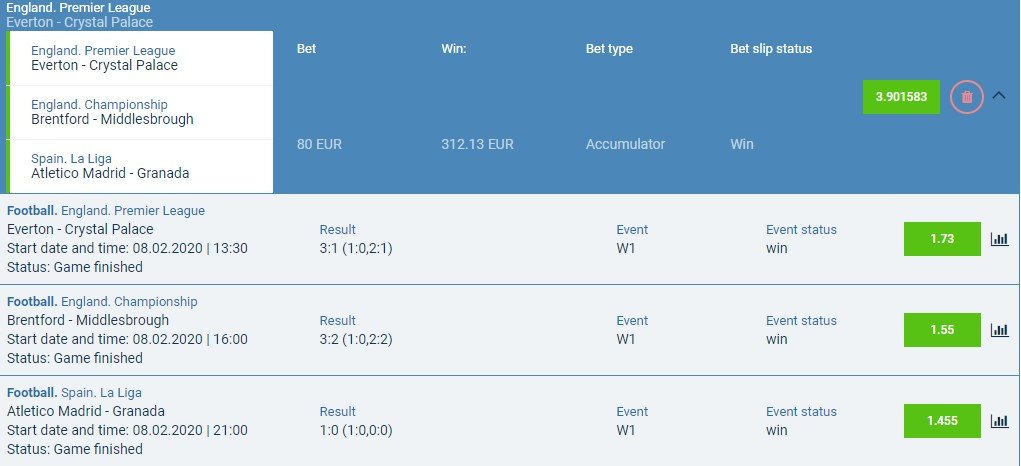Select Everton - Crystal Palace in white list
1021x466 pixels.
[x=139, y=58]
